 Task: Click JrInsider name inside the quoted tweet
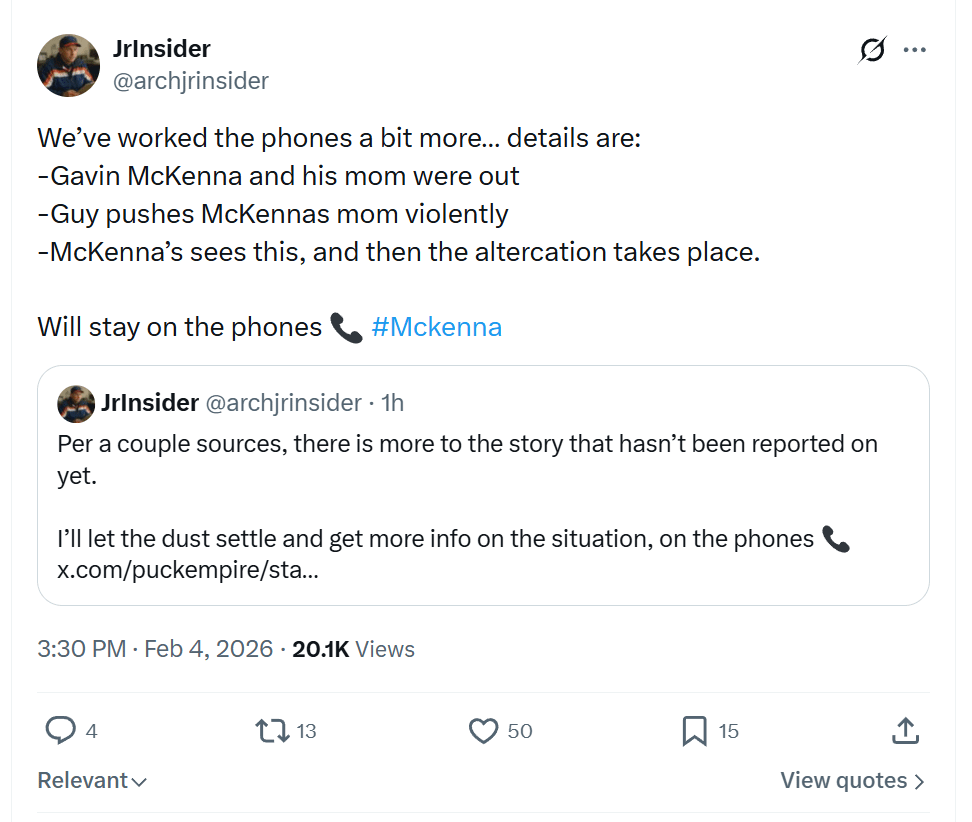pyautogui.click(x=150, y=403)
